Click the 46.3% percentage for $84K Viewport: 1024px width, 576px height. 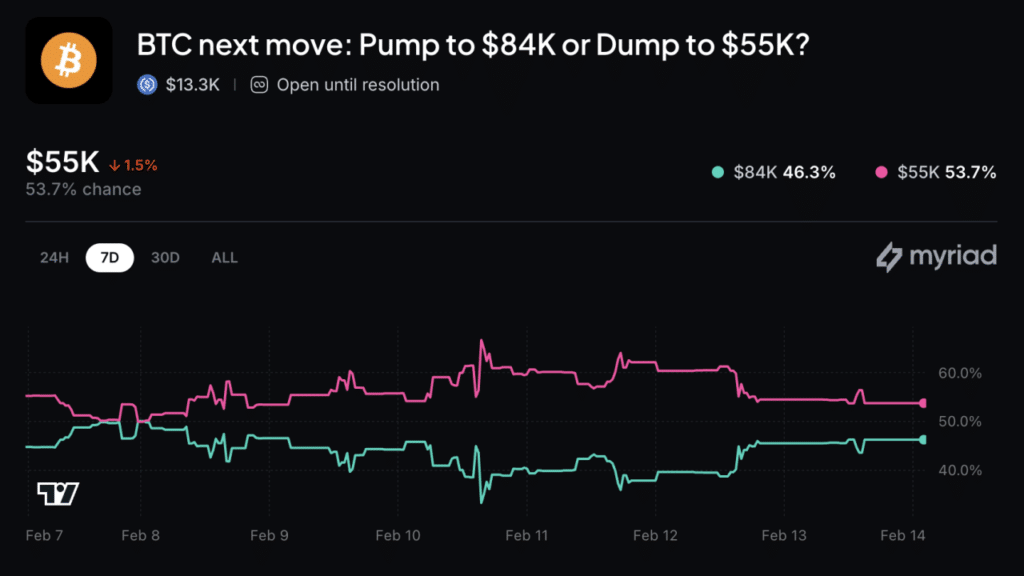pyautogui.click(x=810, y=172)
